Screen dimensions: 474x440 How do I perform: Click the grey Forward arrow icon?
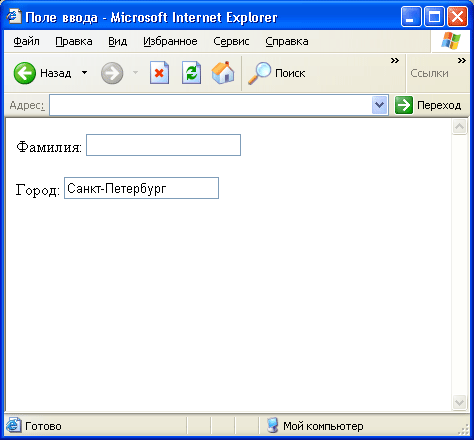coord(112,73)
